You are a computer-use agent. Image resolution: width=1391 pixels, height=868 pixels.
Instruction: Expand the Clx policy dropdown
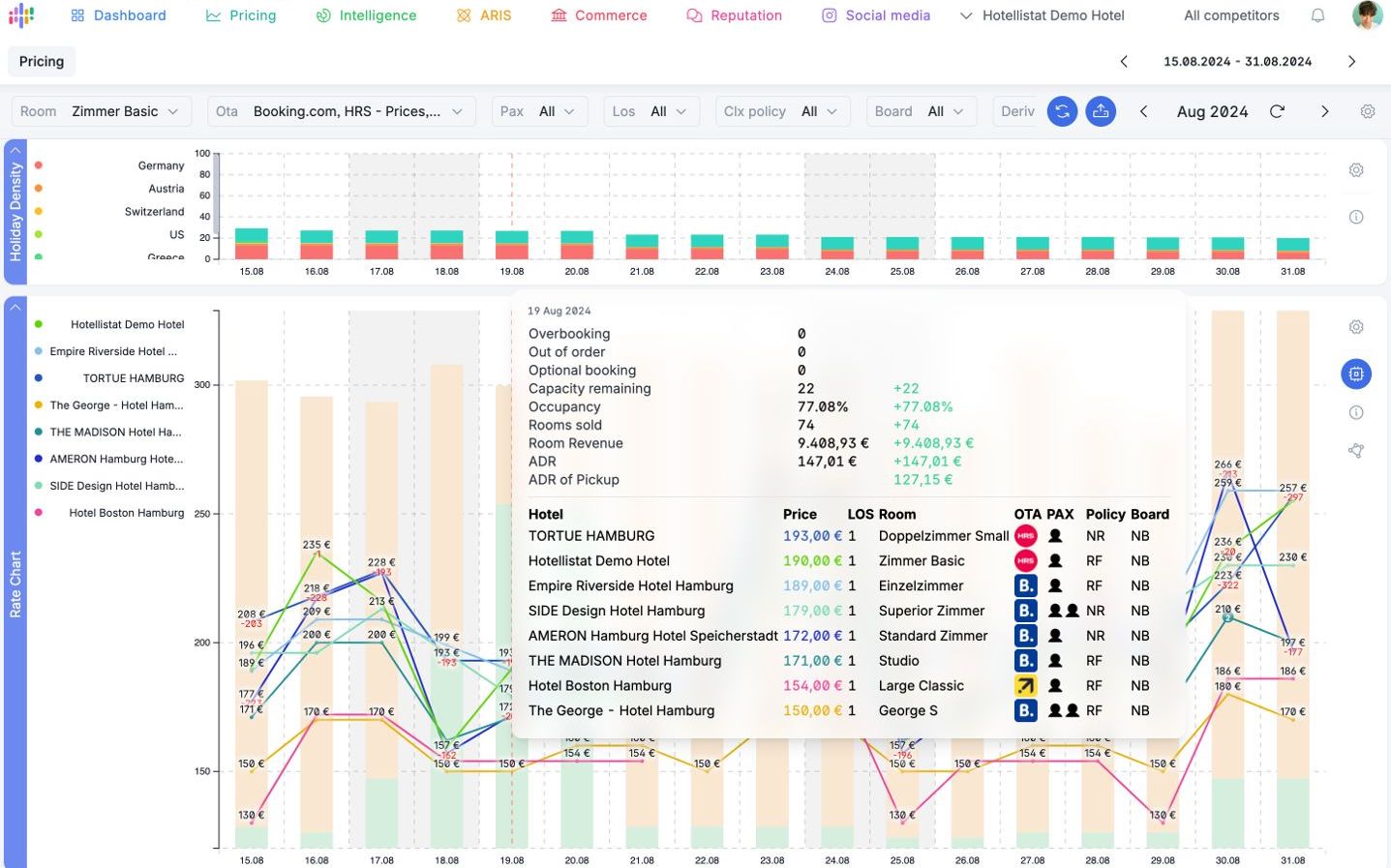point(781,111)
